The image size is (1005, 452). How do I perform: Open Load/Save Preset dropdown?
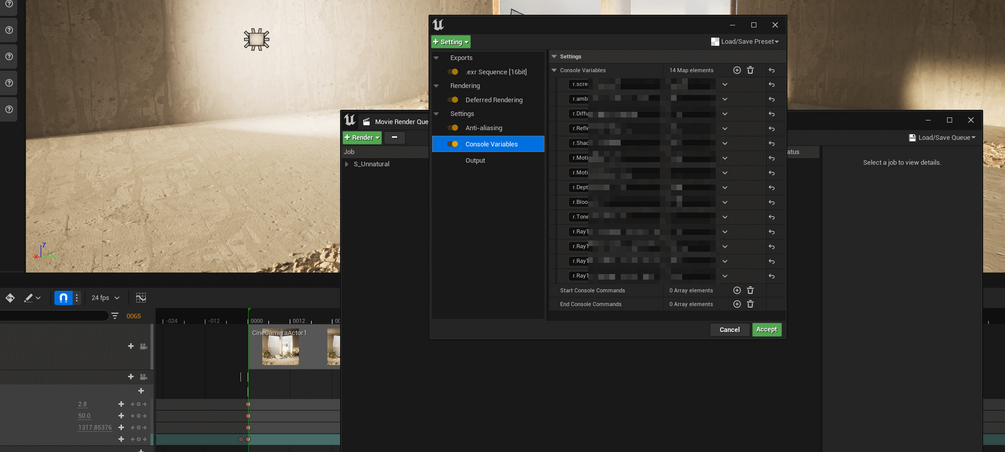pos(745,42)
